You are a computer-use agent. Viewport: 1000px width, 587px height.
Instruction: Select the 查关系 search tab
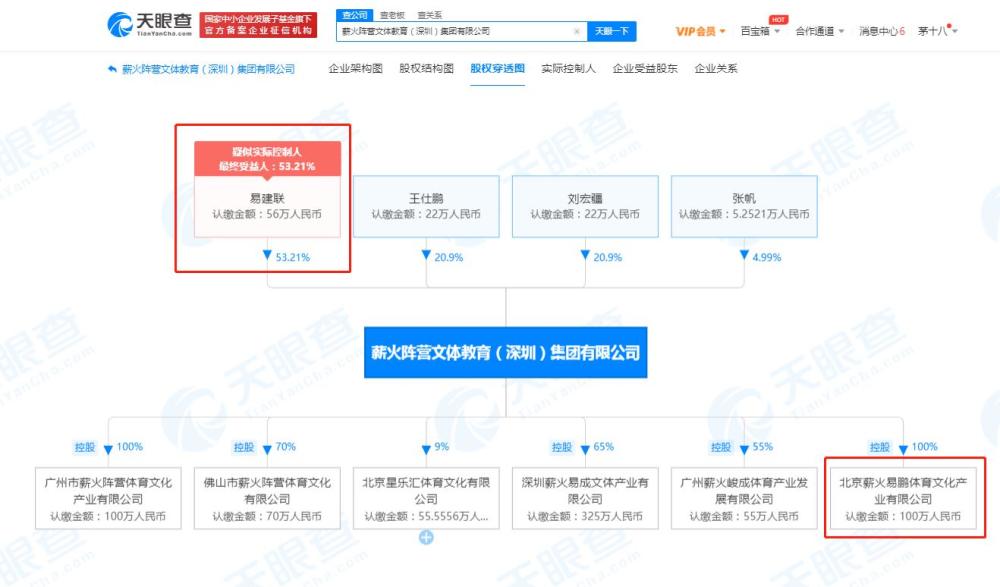point(429,15)
